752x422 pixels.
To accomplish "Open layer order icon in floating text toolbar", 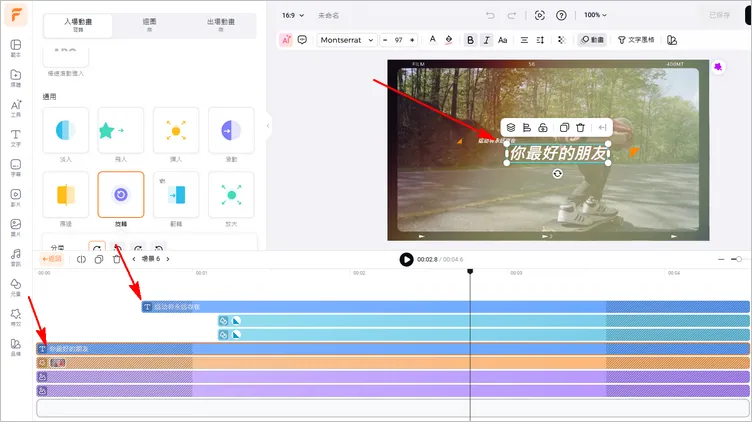I will tap(511, 128).
